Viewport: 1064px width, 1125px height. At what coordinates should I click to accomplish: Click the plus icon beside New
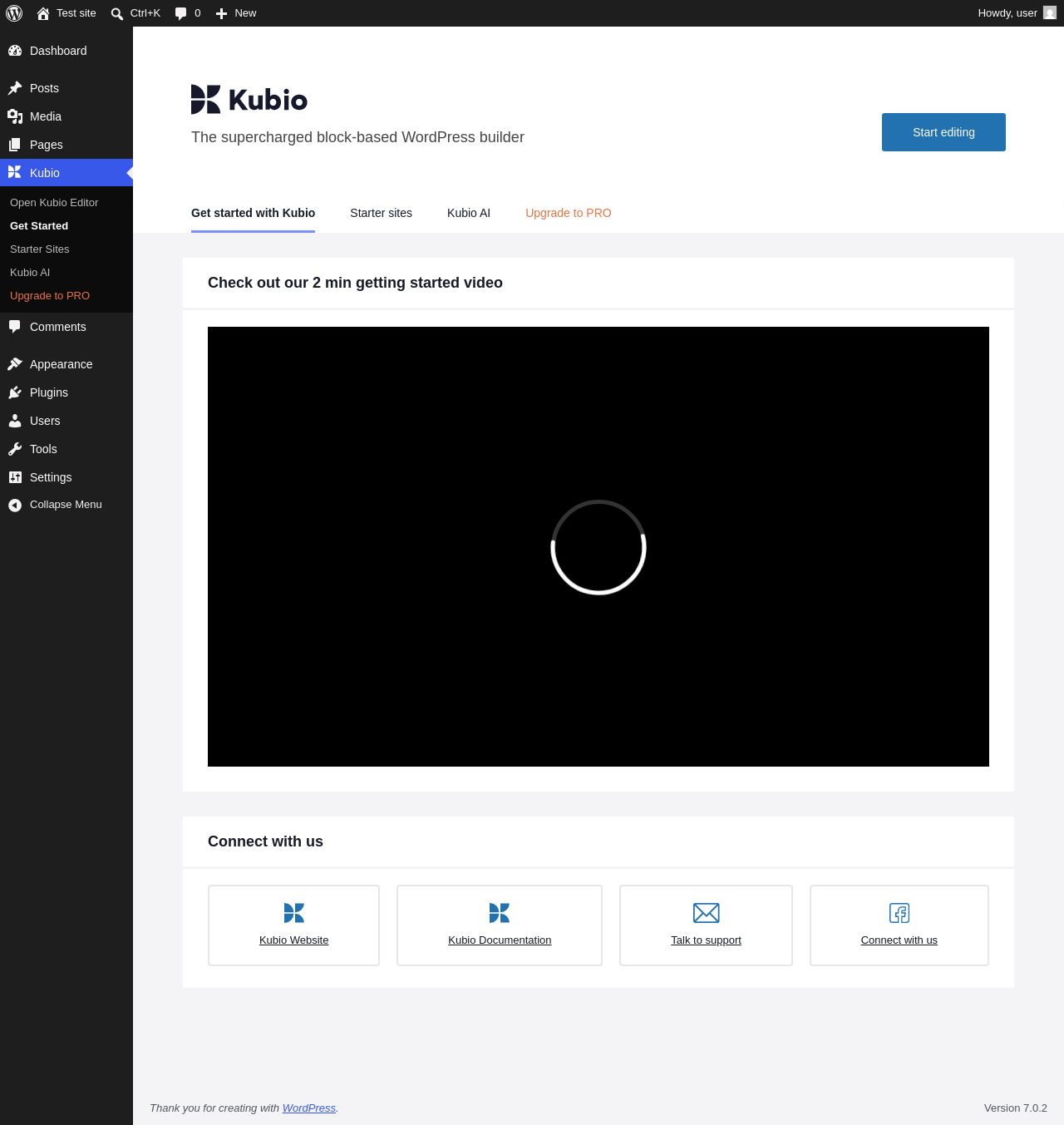coord(222,13)
